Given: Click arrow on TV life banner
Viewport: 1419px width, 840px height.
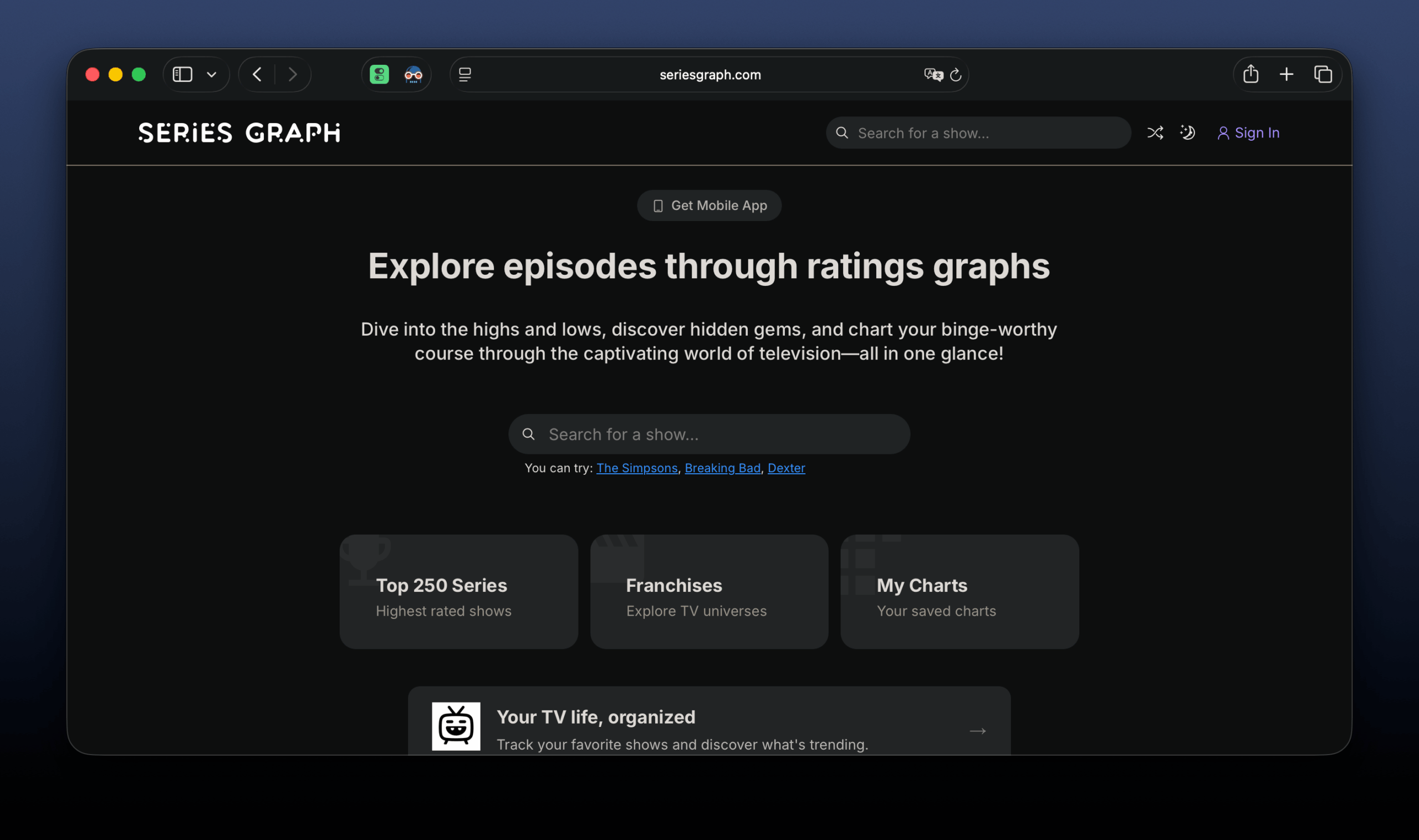Looking at the screenshot, I should click(x=977, y=731).
